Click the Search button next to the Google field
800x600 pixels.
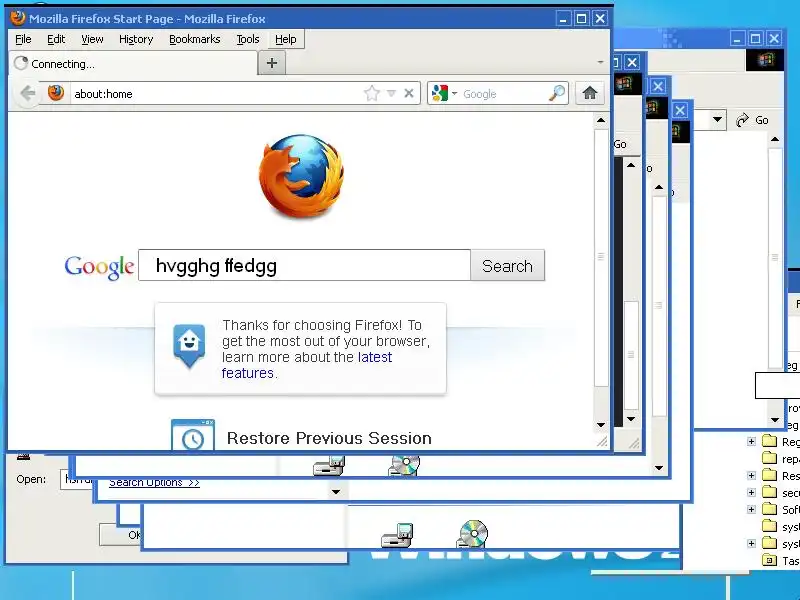point(507,266)
